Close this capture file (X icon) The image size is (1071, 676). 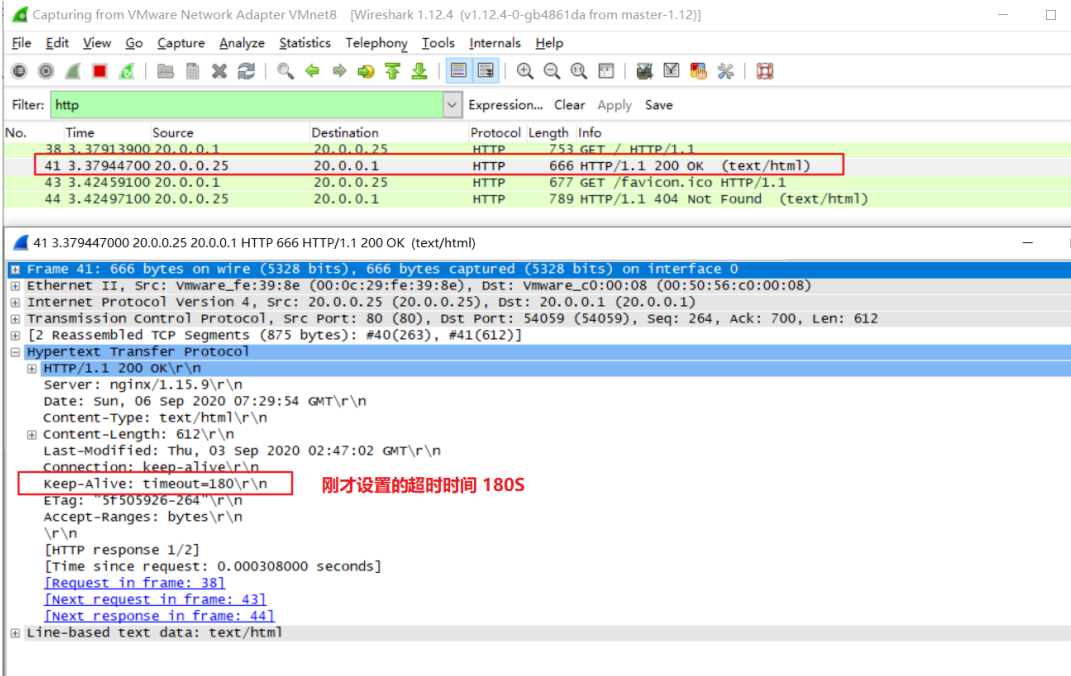[x=219, y=71]
